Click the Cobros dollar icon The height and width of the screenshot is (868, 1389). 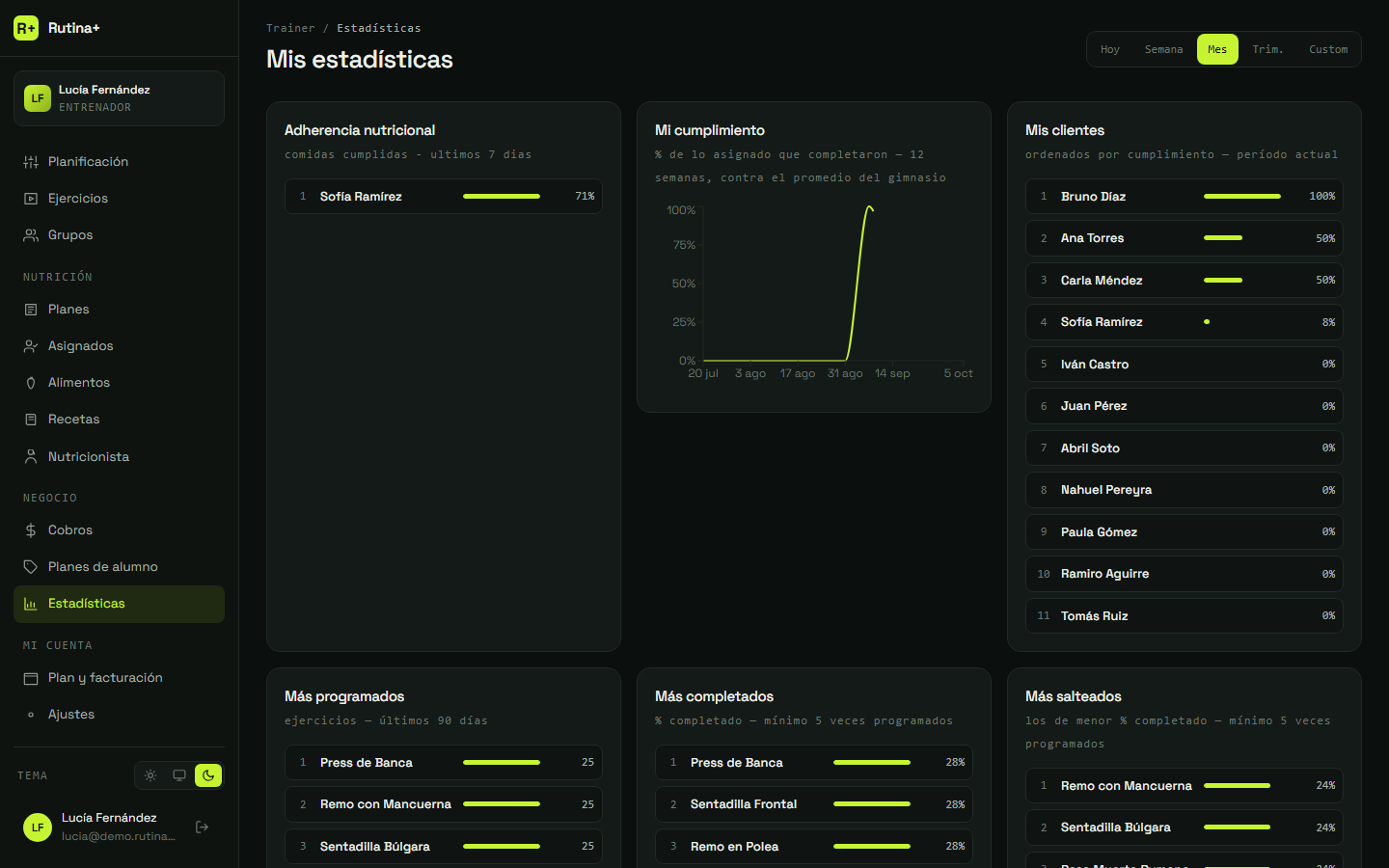(31, 530)
